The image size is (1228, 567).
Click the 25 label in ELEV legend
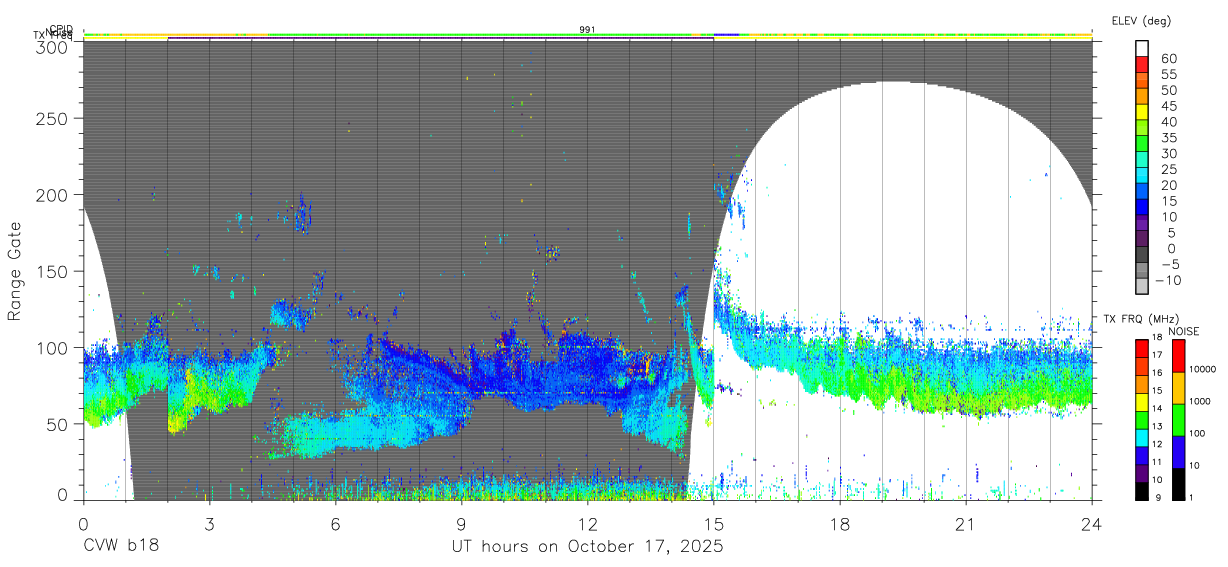[x=1169, y=169]
